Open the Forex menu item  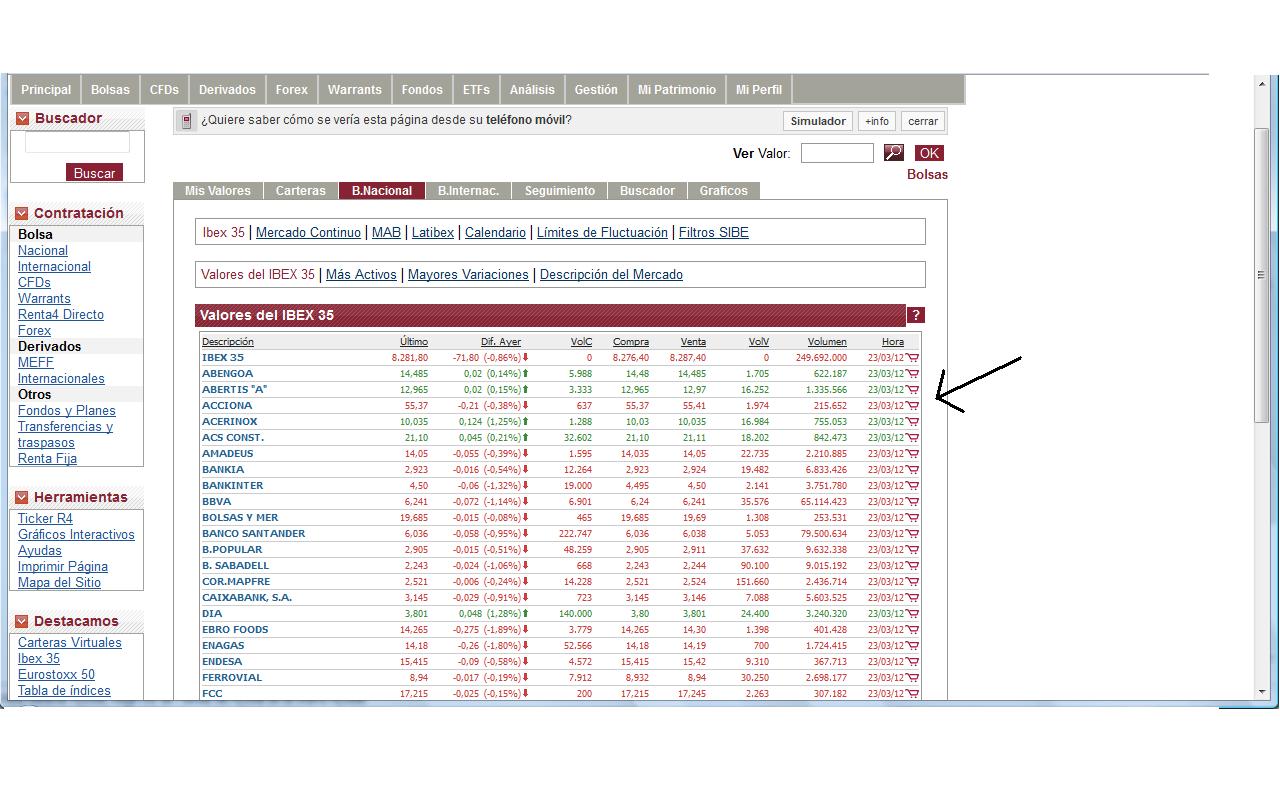coord(292,90)
